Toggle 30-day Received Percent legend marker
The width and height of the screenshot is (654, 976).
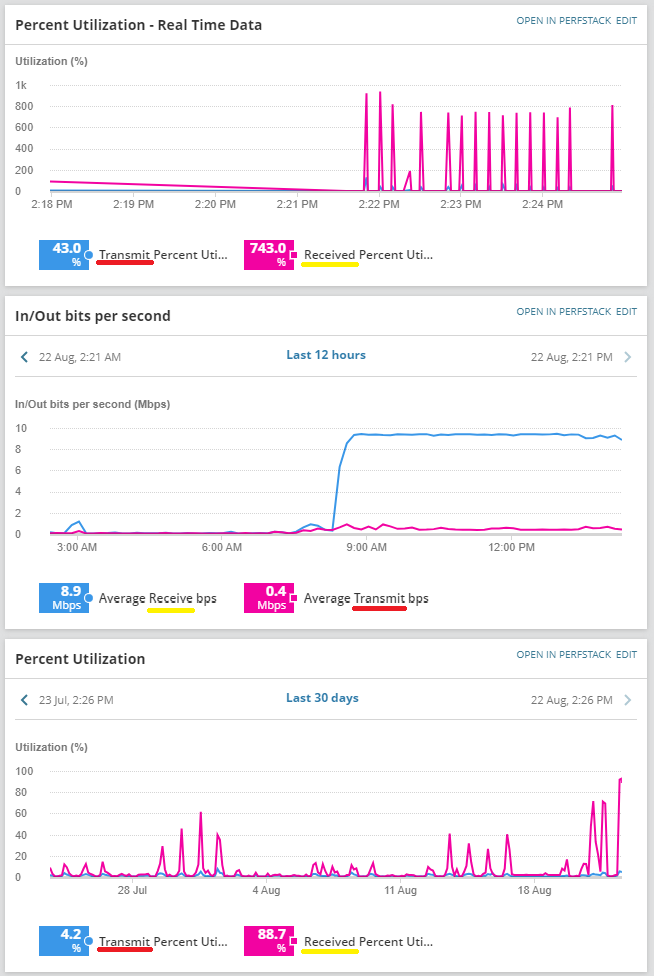pos(294,941)
